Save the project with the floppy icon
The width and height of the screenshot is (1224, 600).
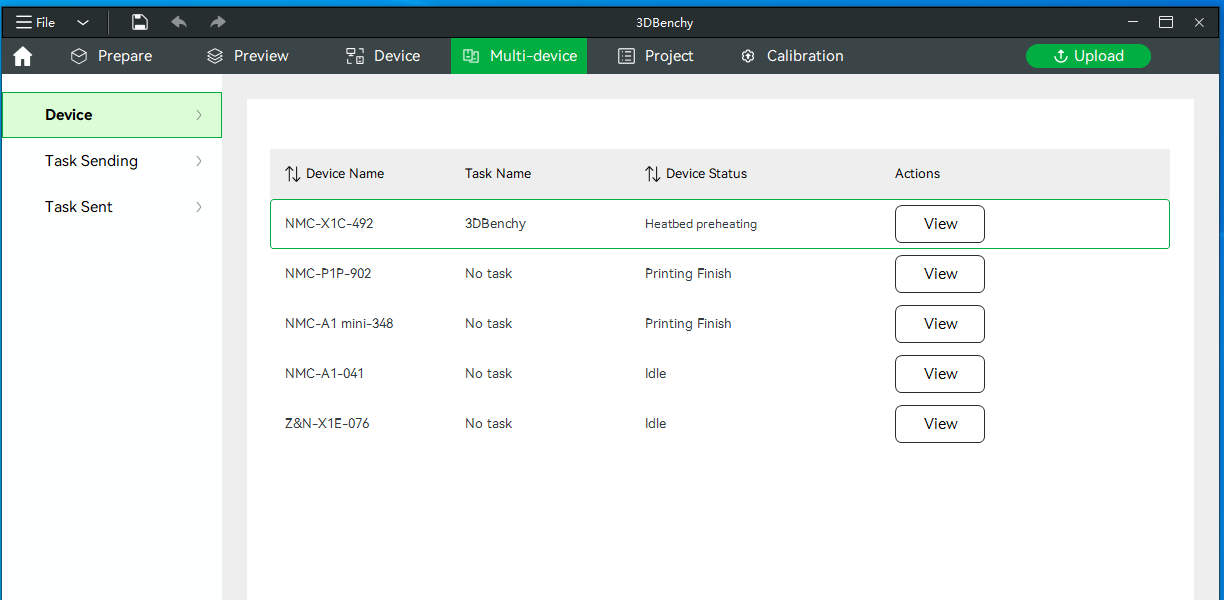140,22
